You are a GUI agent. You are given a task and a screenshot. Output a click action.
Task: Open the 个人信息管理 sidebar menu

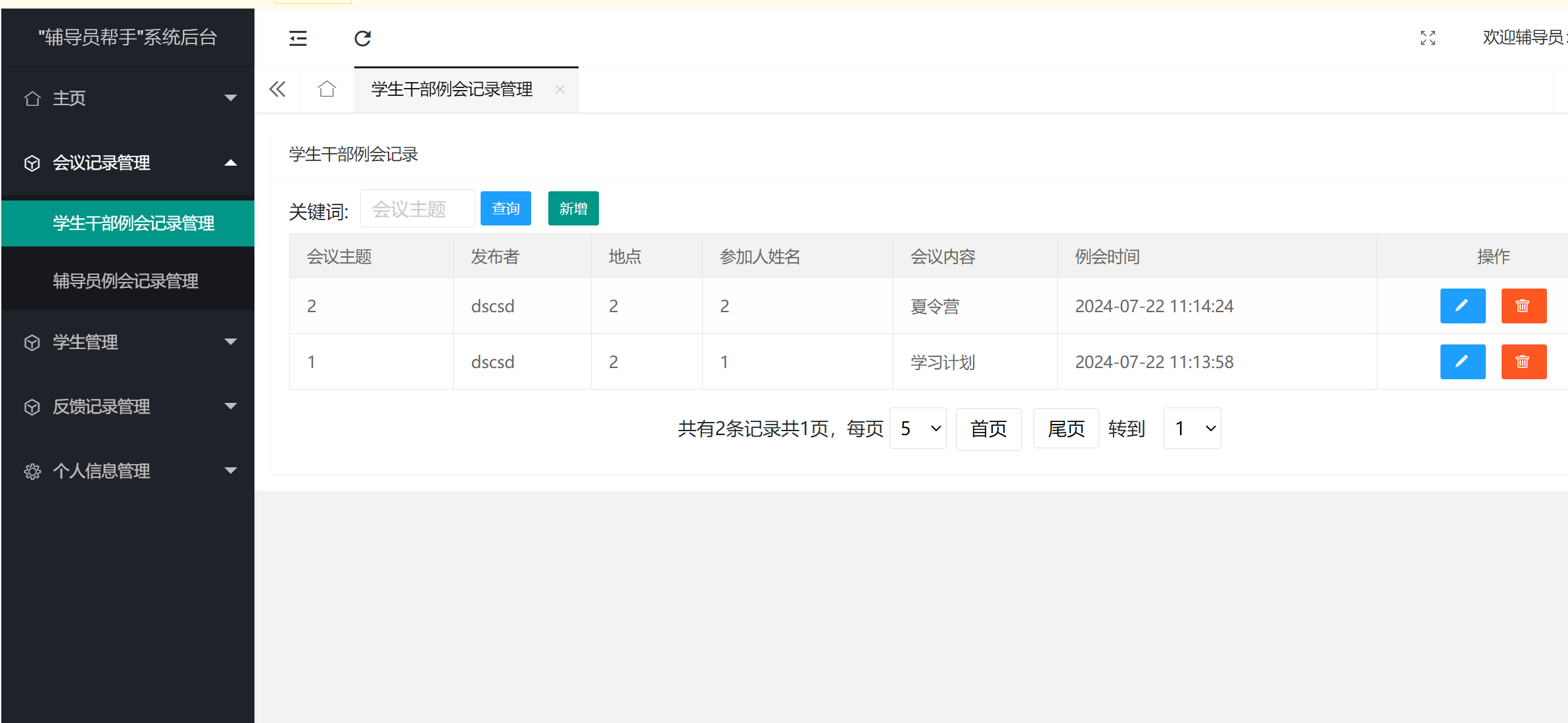point(128,471)
